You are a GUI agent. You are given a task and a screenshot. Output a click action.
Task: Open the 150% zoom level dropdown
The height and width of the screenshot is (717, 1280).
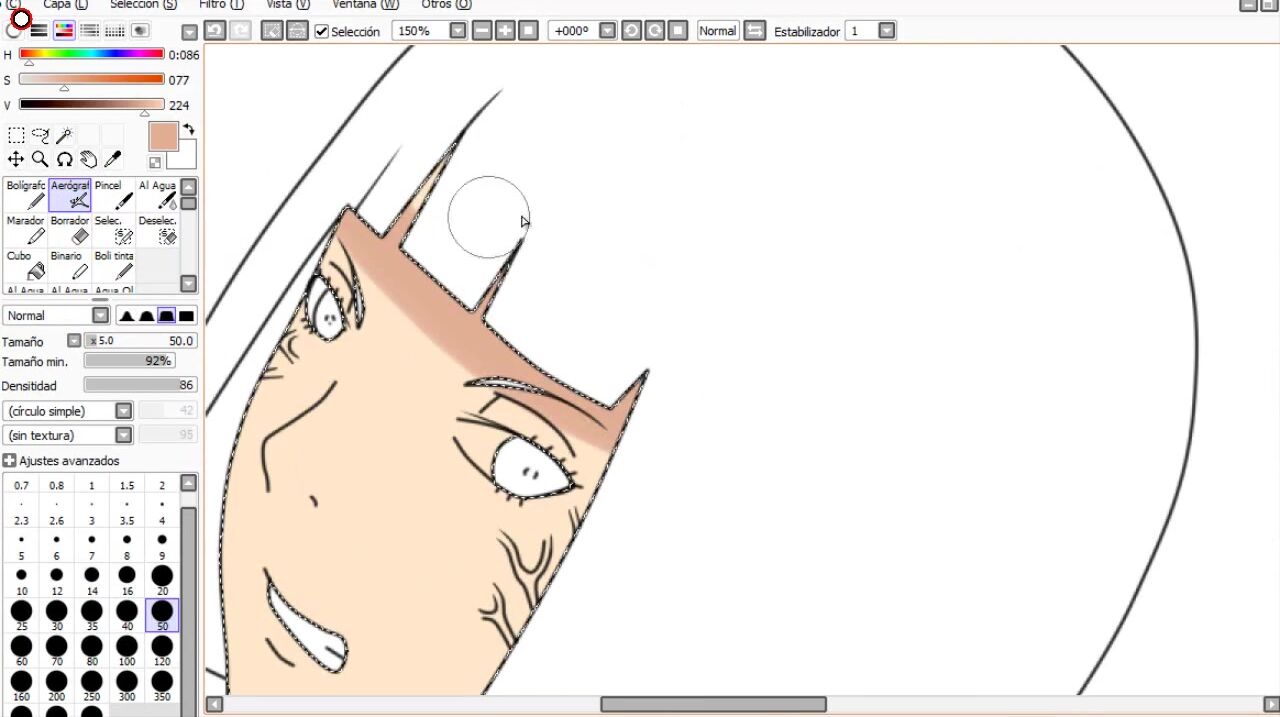coord(458,31)
